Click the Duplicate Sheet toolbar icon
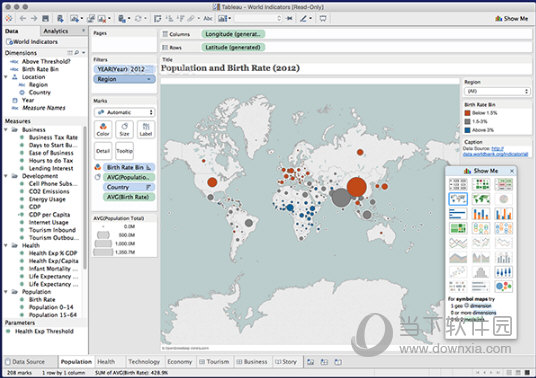Screen dimensions: 536x378 91,18
